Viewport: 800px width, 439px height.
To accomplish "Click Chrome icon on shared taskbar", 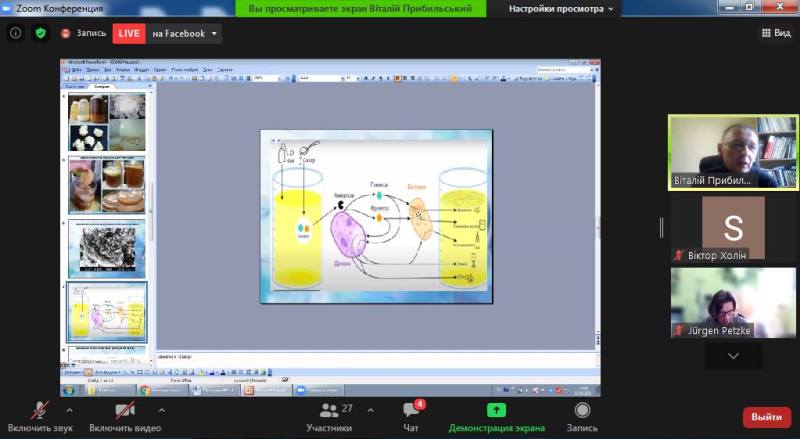I will coord(145,391).
